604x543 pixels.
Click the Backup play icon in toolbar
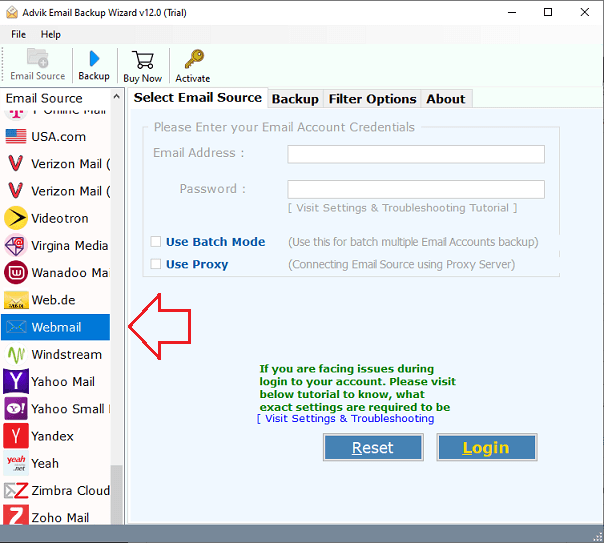[94, 59]
